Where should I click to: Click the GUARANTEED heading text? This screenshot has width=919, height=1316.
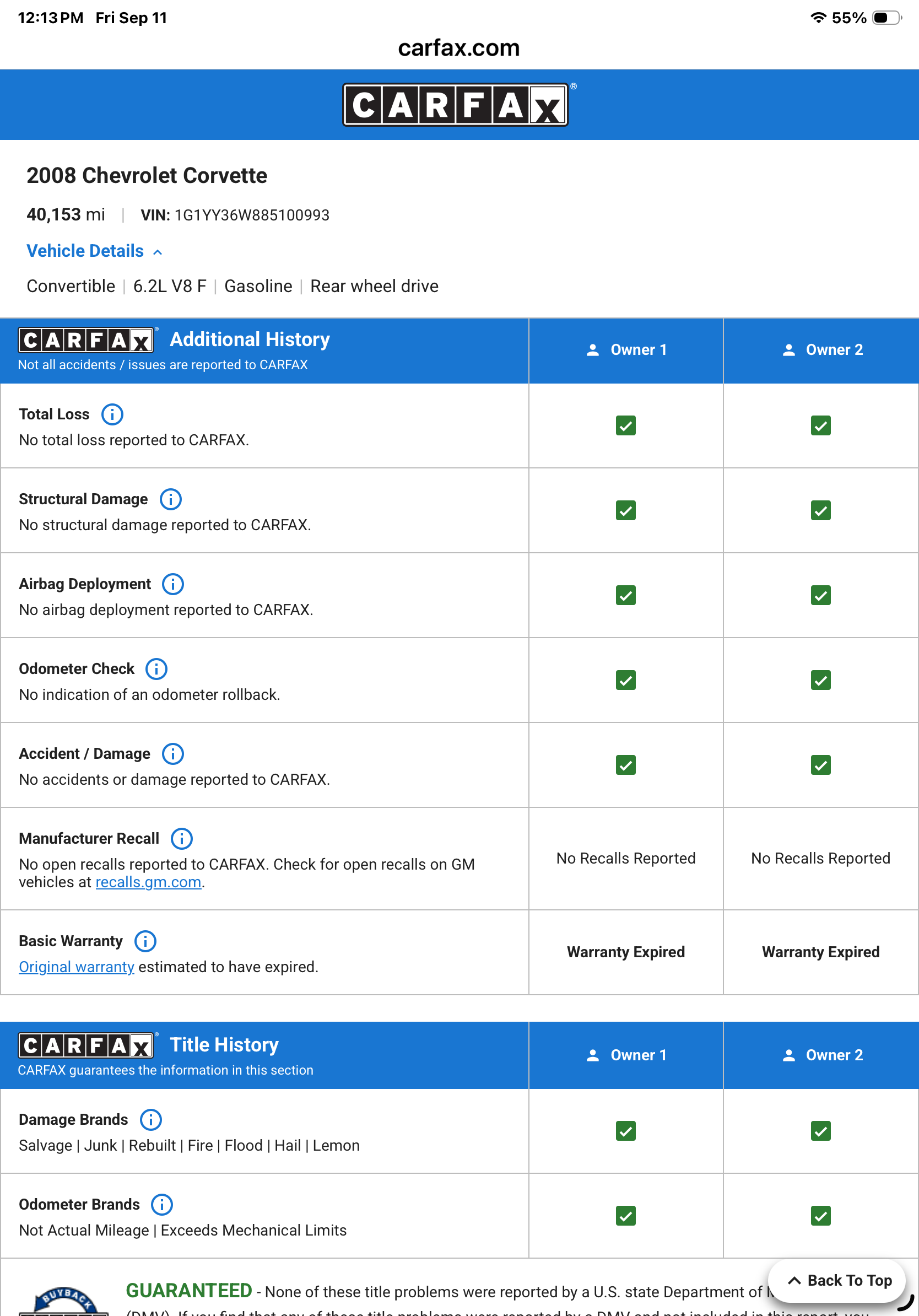188,1290
